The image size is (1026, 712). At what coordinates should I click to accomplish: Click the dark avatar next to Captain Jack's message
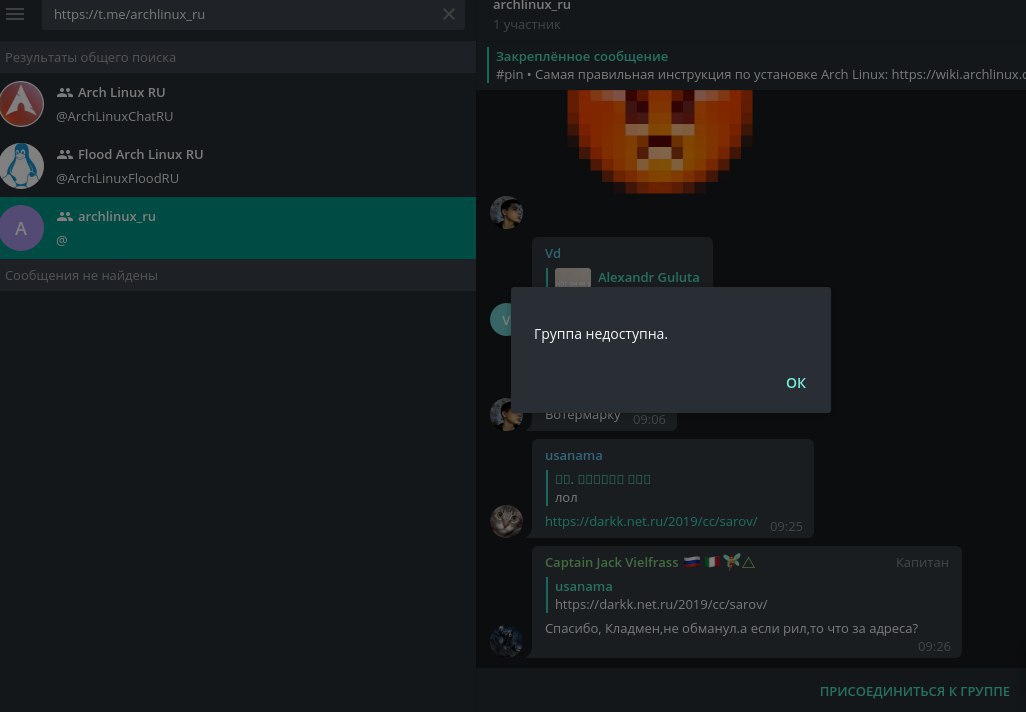(506, 641)
